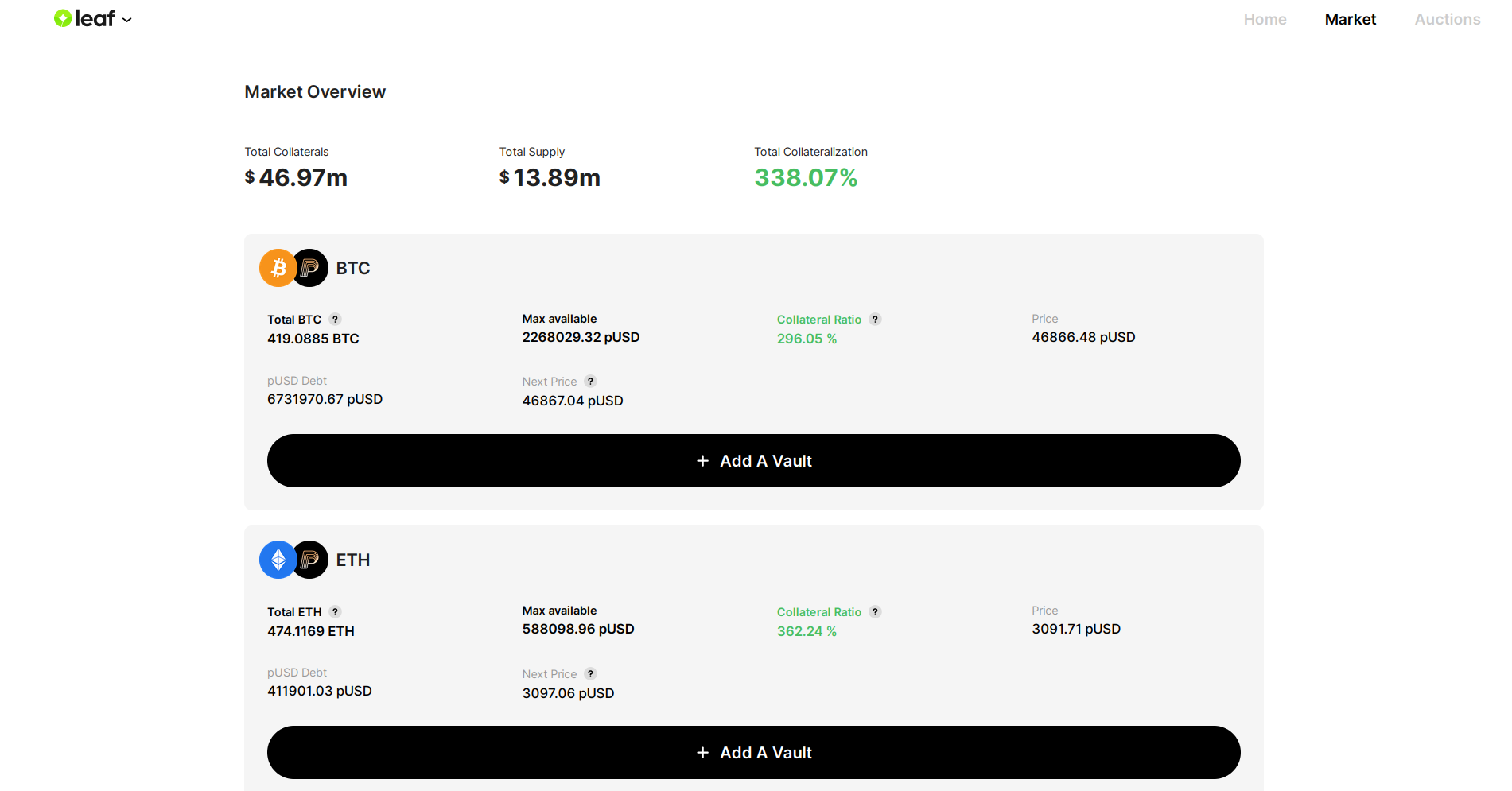Viewport: 1512px width, 791px height.
Task: Show help tooltip for Total BTC
Action: pos(336,319)
